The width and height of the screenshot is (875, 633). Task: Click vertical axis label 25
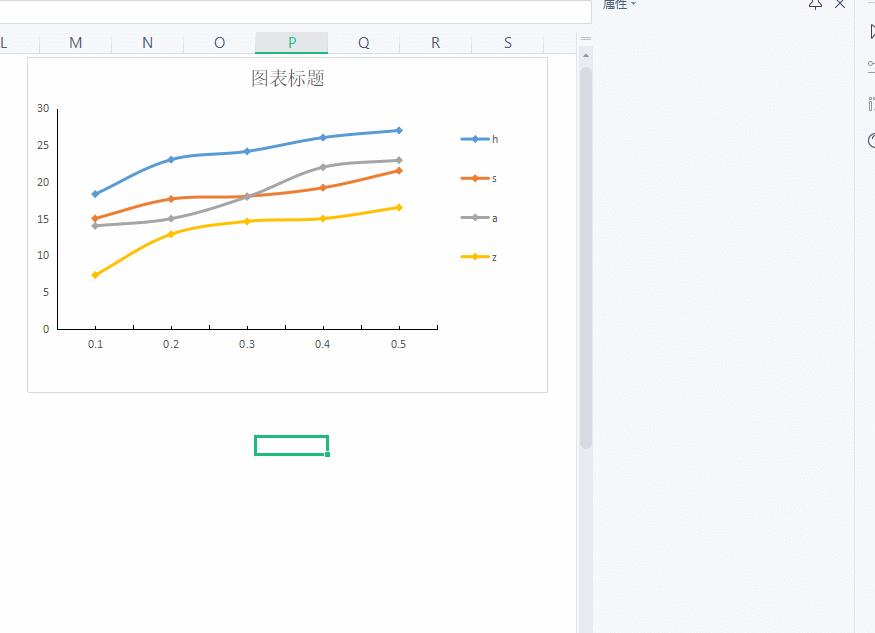pyautogui.click(x=43, y=145)
